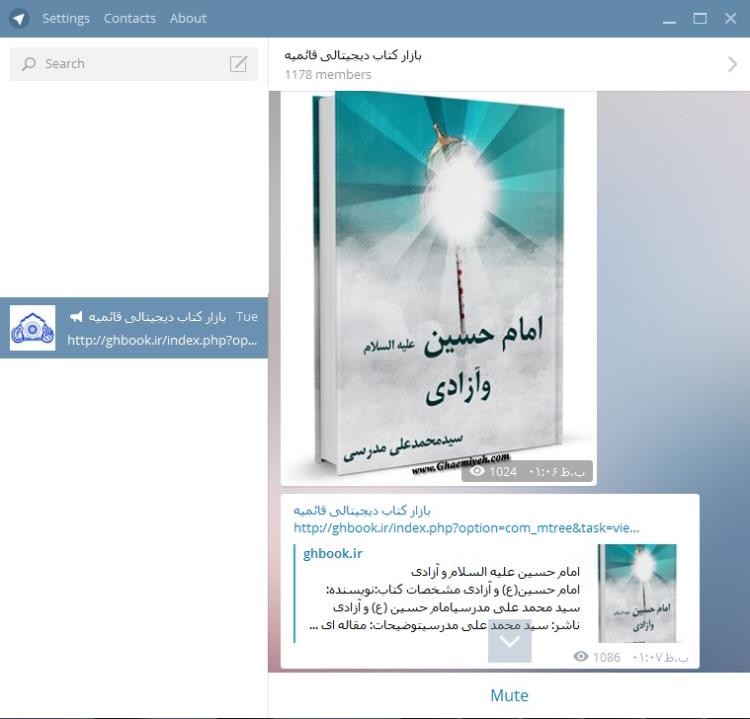Click the Search chats field
This screenshot has height=719, width=750.
point(133,64)
